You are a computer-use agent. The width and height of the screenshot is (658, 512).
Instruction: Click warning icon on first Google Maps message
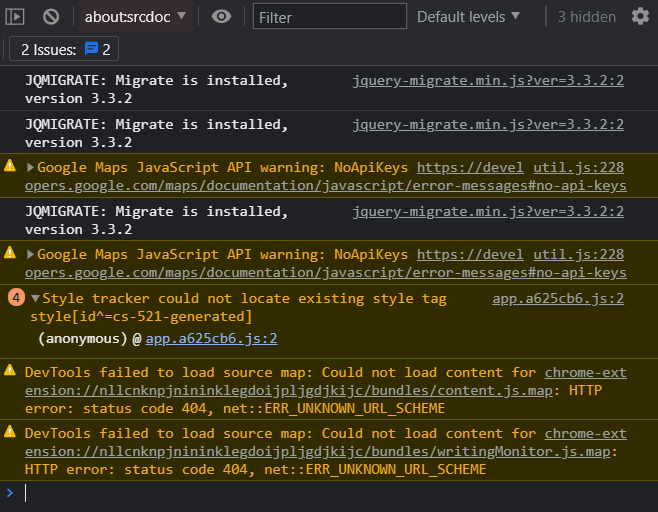(11, 167)
